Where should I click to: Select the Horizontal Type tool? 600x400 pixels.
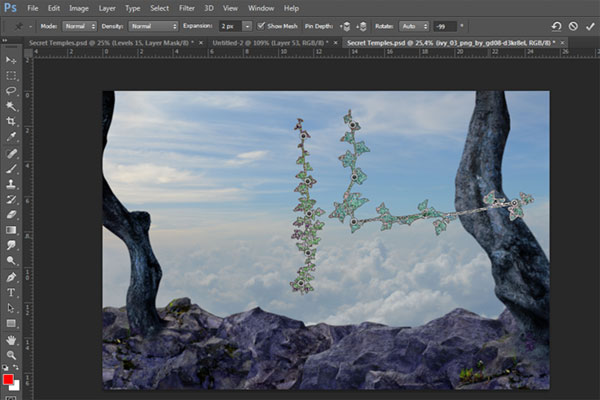11,292
